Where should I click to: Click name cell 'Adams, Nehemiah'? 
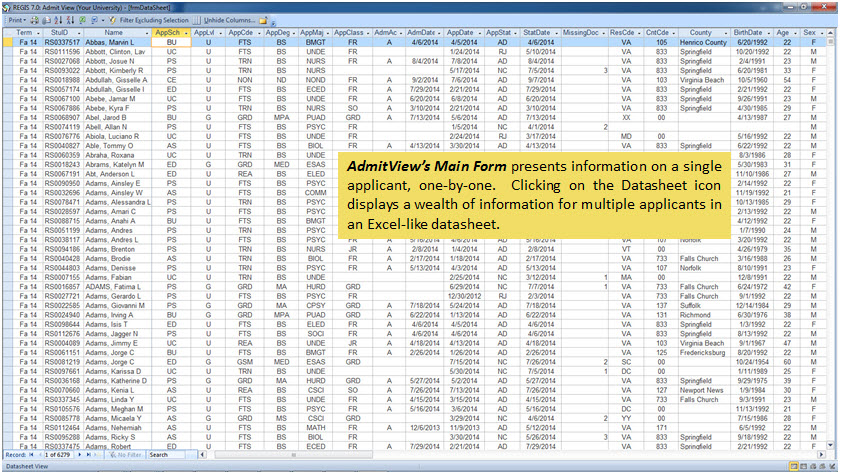(x=113, y=428)
